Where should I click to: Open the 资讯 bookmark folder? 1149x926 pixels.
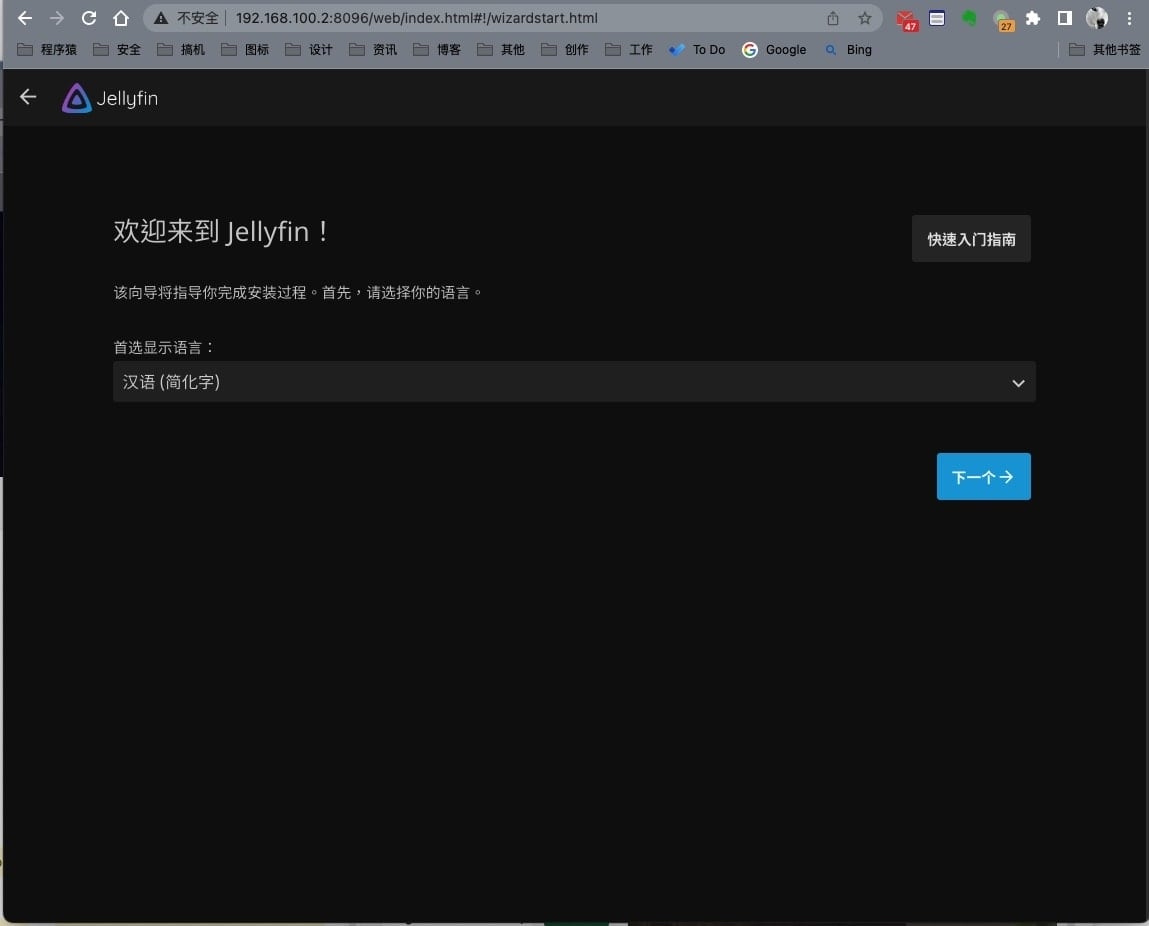click(x=373, y=50)
